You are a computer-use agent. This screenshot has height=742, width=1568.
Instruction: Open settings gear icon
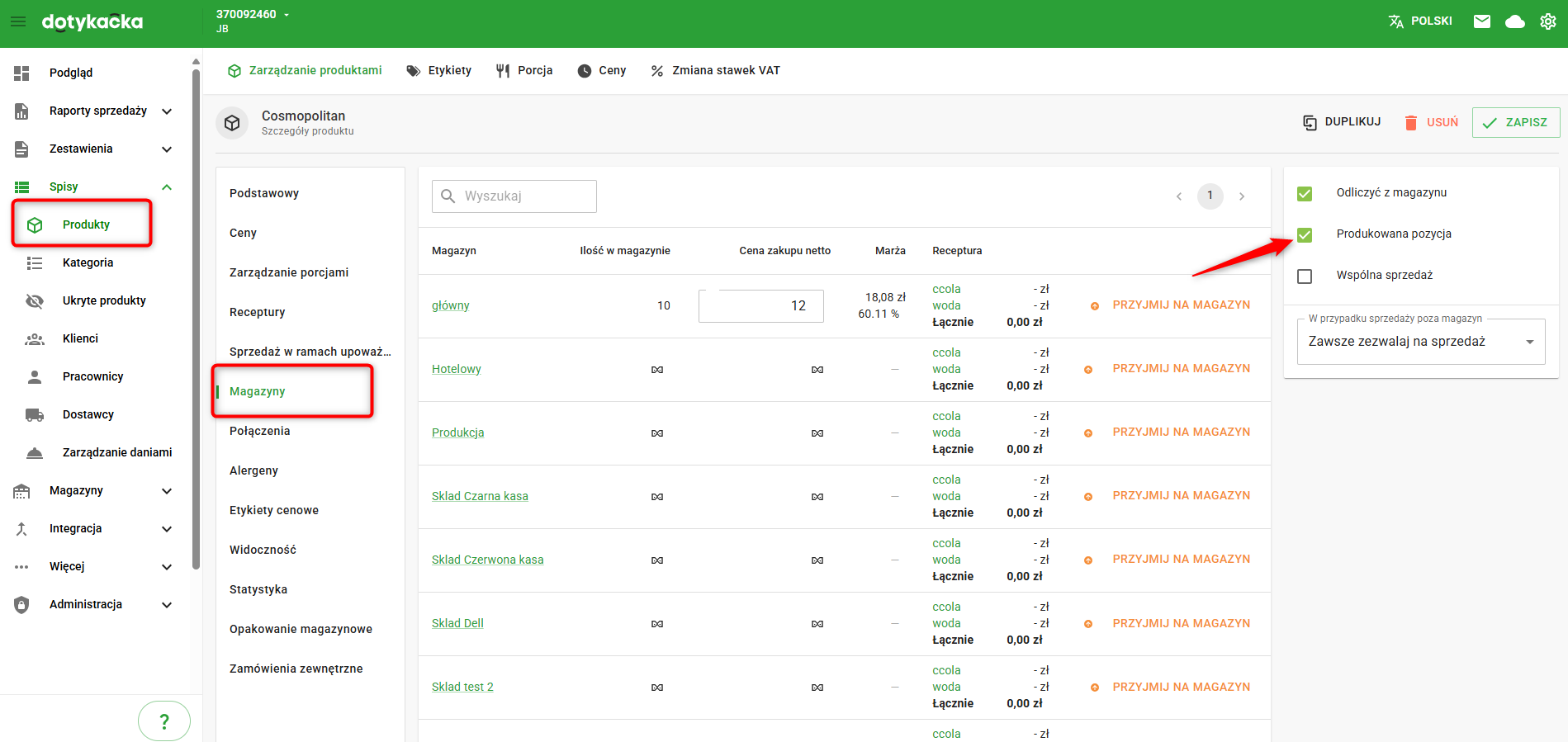[1548, 21]
